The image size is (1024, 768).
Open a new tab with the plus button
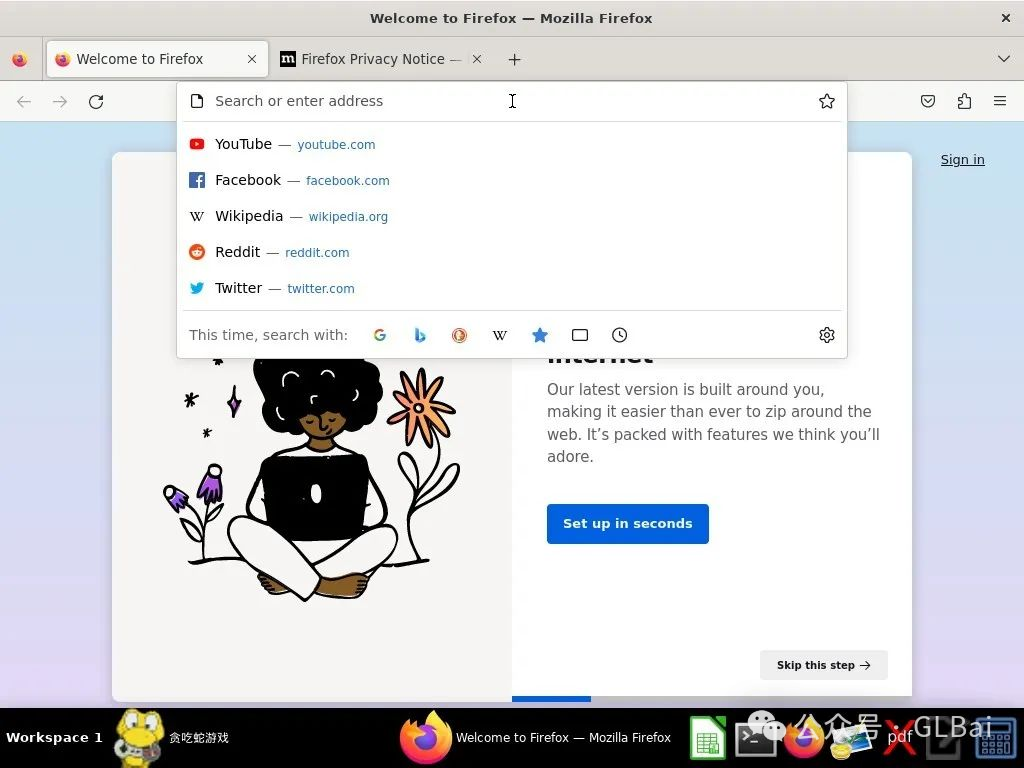(514, 59)
